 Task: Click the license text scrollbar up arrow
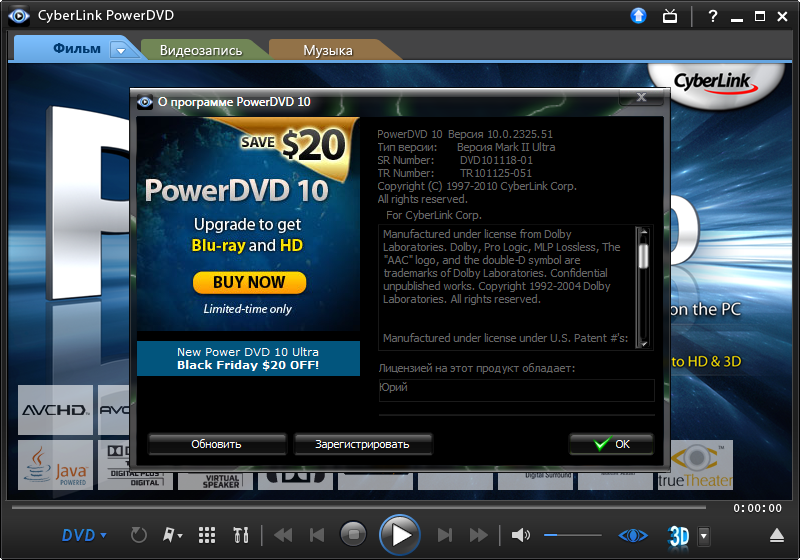643,232
